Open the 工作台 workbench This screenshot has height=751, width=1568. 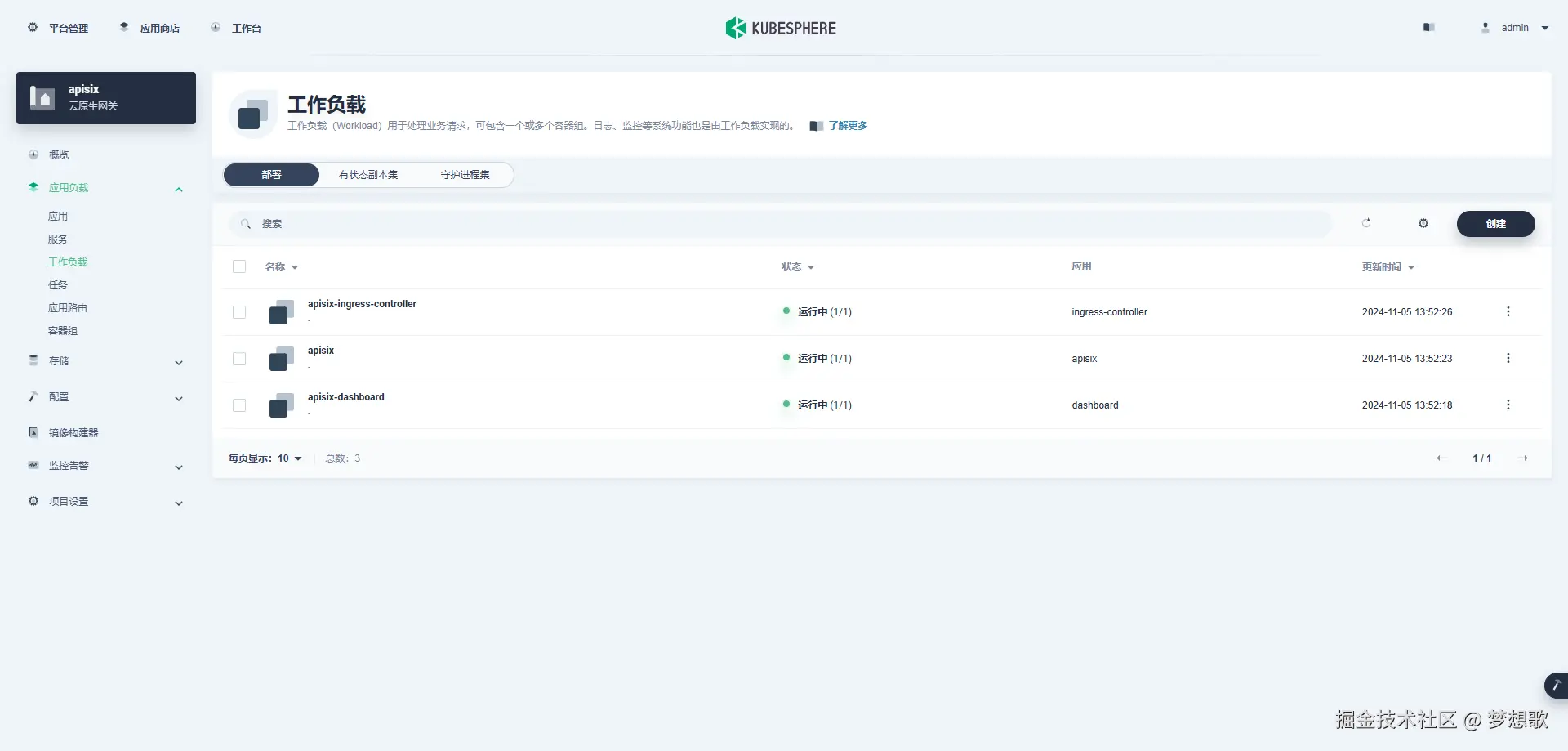click(236, 28)
